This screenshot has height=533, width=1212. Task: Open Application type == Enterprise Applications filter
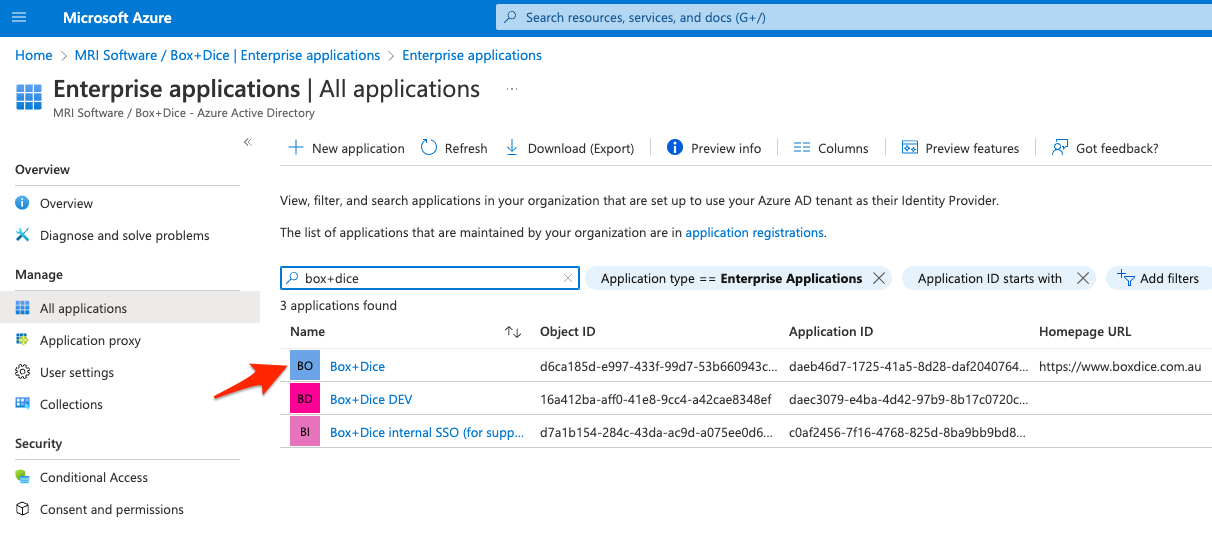731,278
